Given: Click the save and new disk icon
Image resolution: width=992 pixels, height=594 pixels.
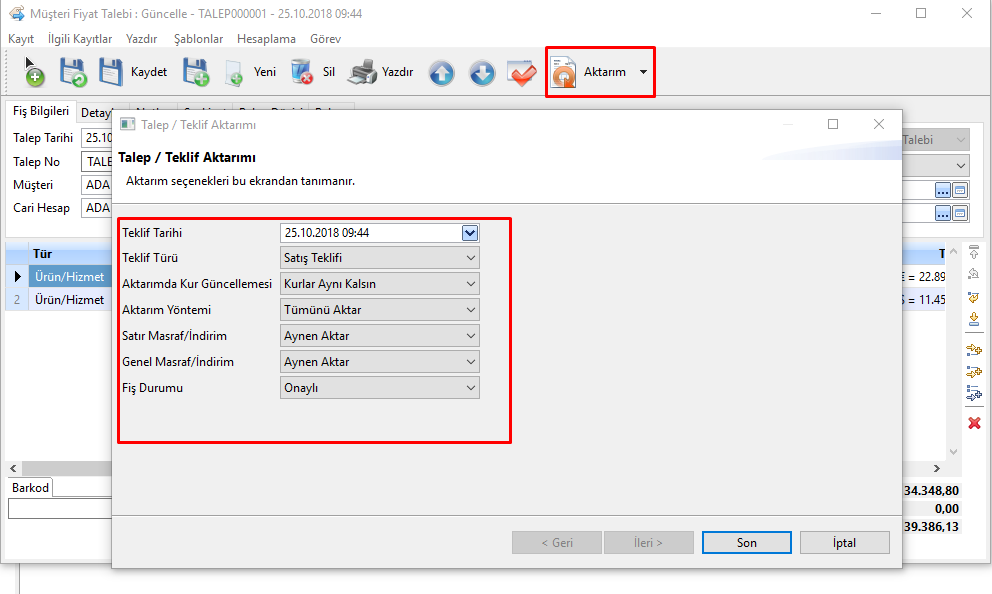Looking at the screenshot, I should [x=195, y=72].
